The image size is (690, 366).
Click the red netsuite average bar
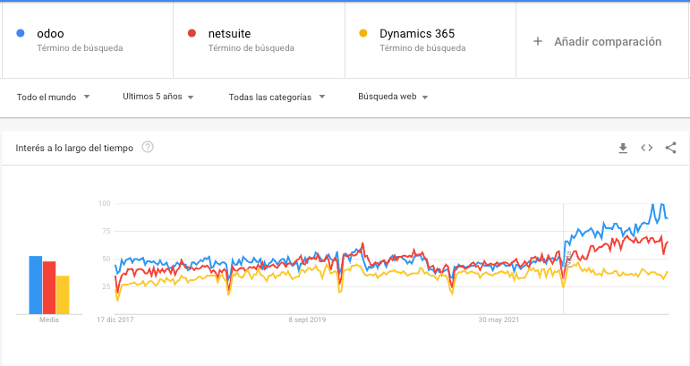tap(49, 288)
